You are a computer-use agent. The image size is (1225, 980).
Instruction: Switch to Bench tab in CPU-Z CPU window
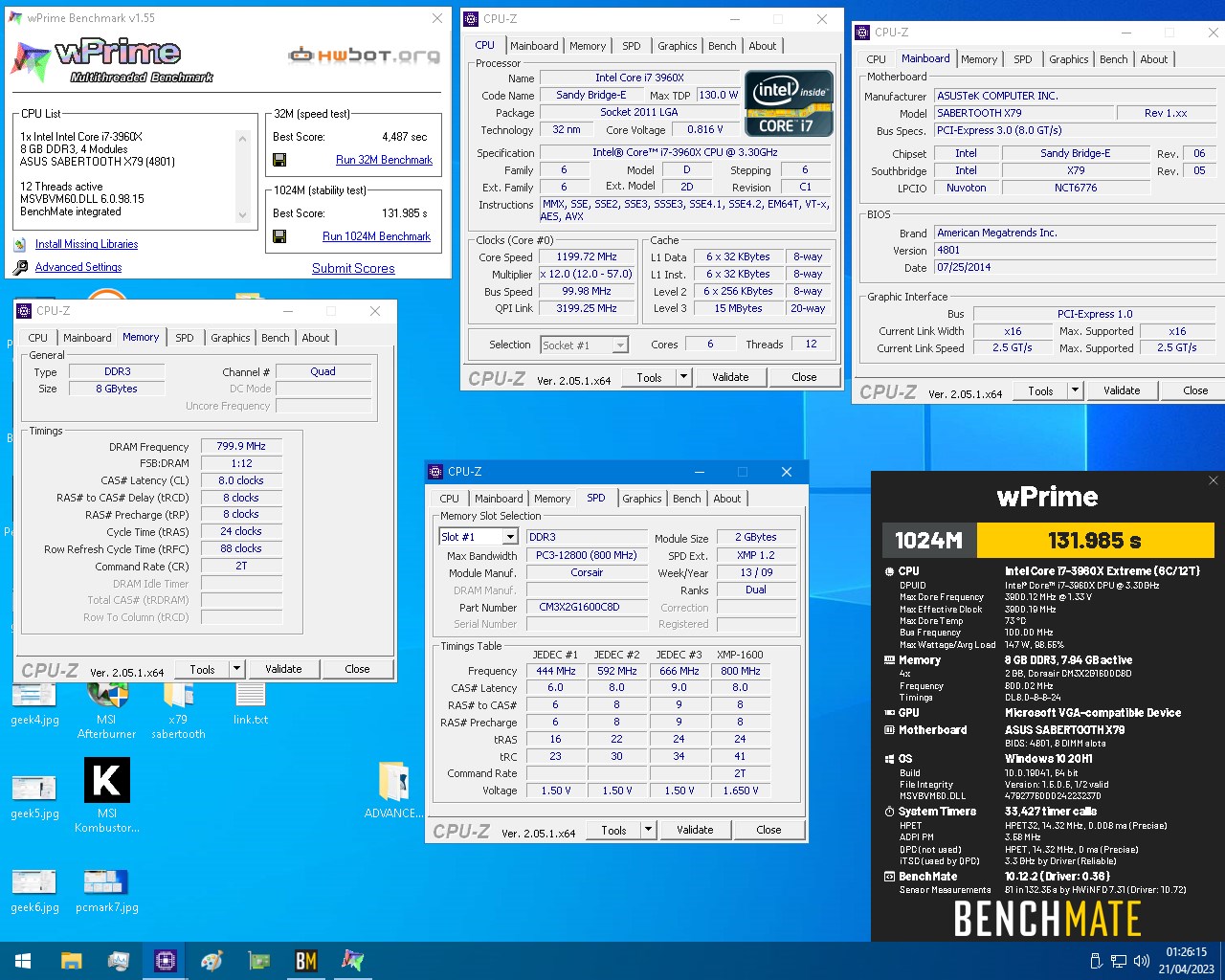tap(723, 46)
